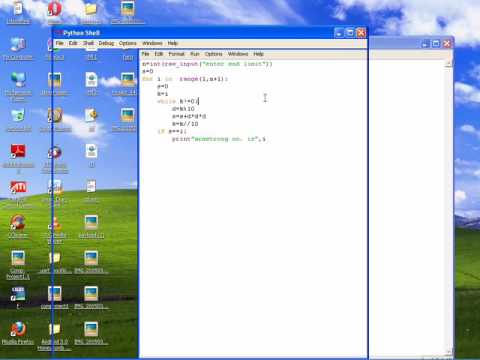Open Windows menu in the editor window
This screenshot has height=360, width=480.
coord(238,54)
